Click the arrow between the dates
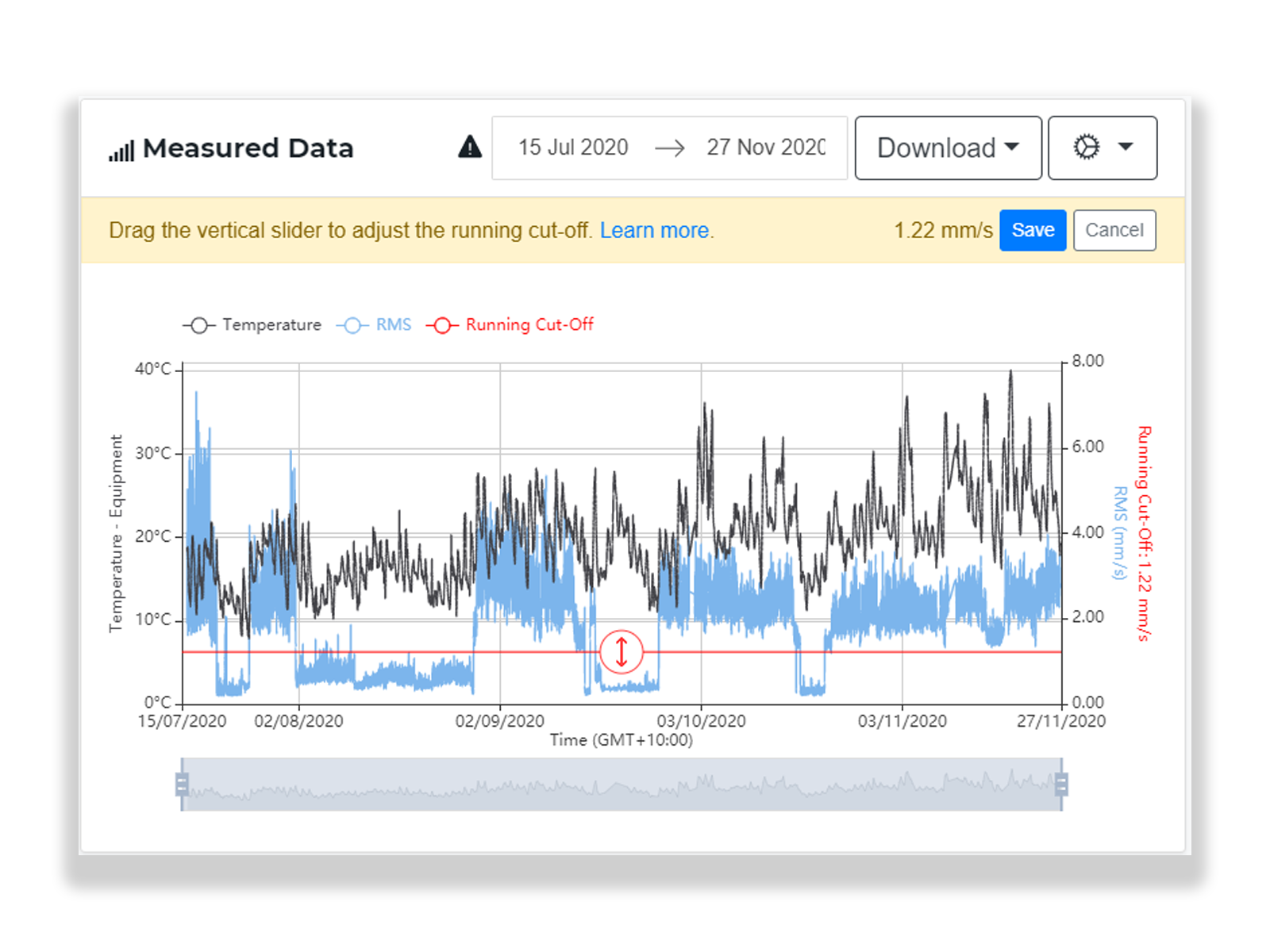The image size is (1270, 952). click(x=669, y=148)
